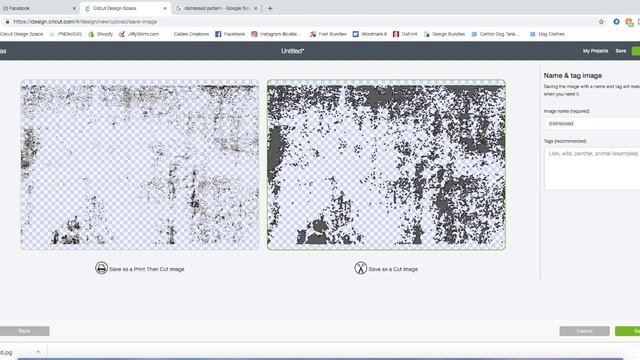The image size is (640, 360).
Task: Switch to the Facebook tab
Action: [x=39, y=8]
